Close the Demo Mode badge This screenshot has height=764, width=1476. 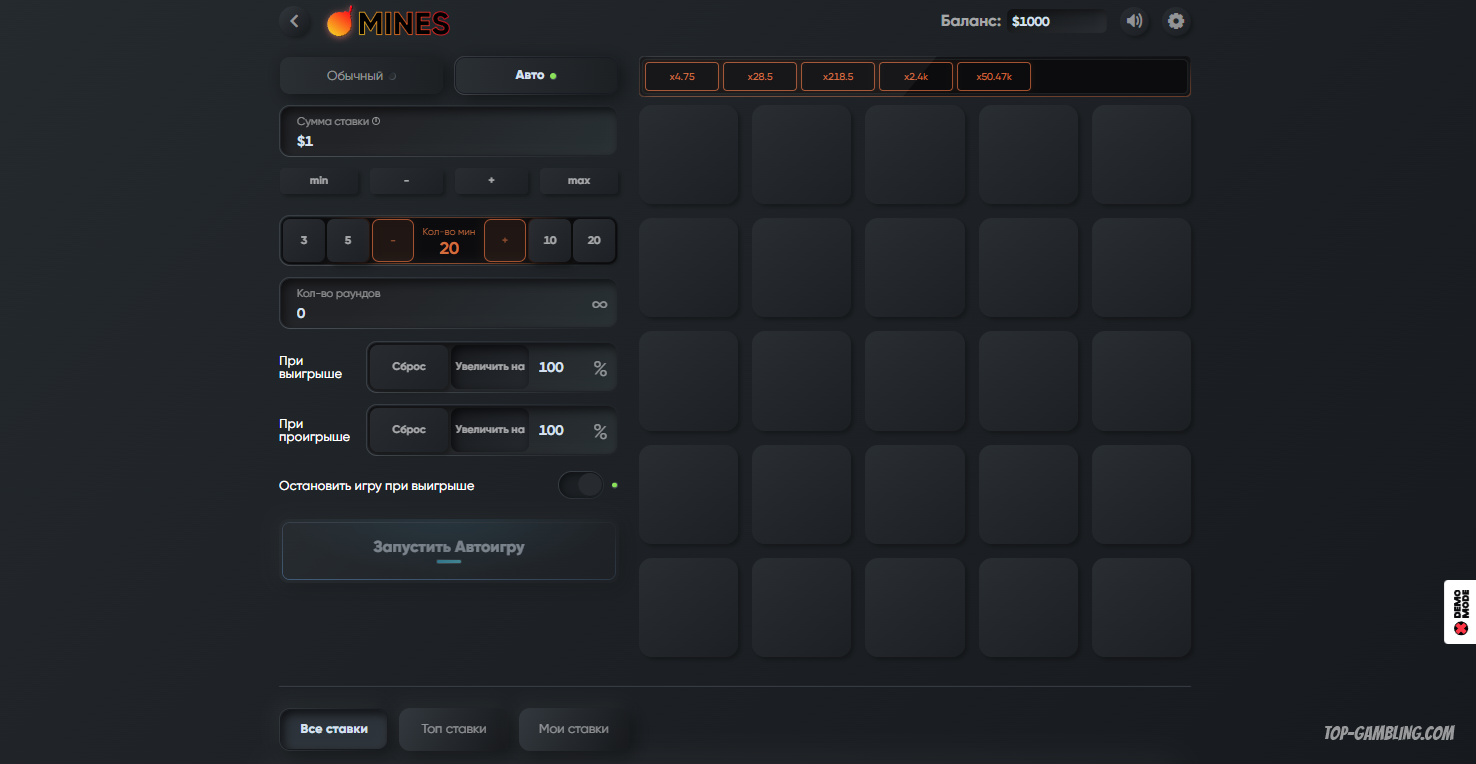point(1460,628)
